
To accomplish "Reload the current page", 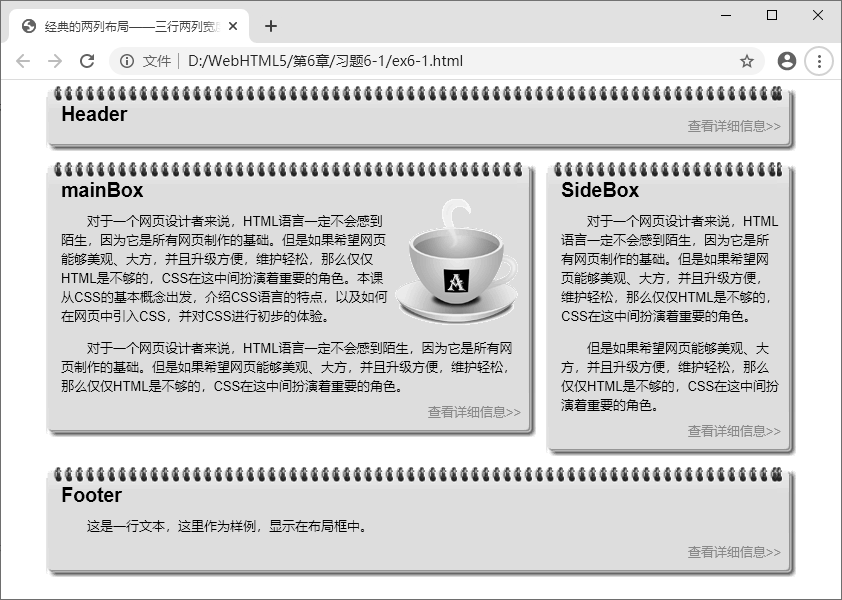I will click(x=86, y=60).
